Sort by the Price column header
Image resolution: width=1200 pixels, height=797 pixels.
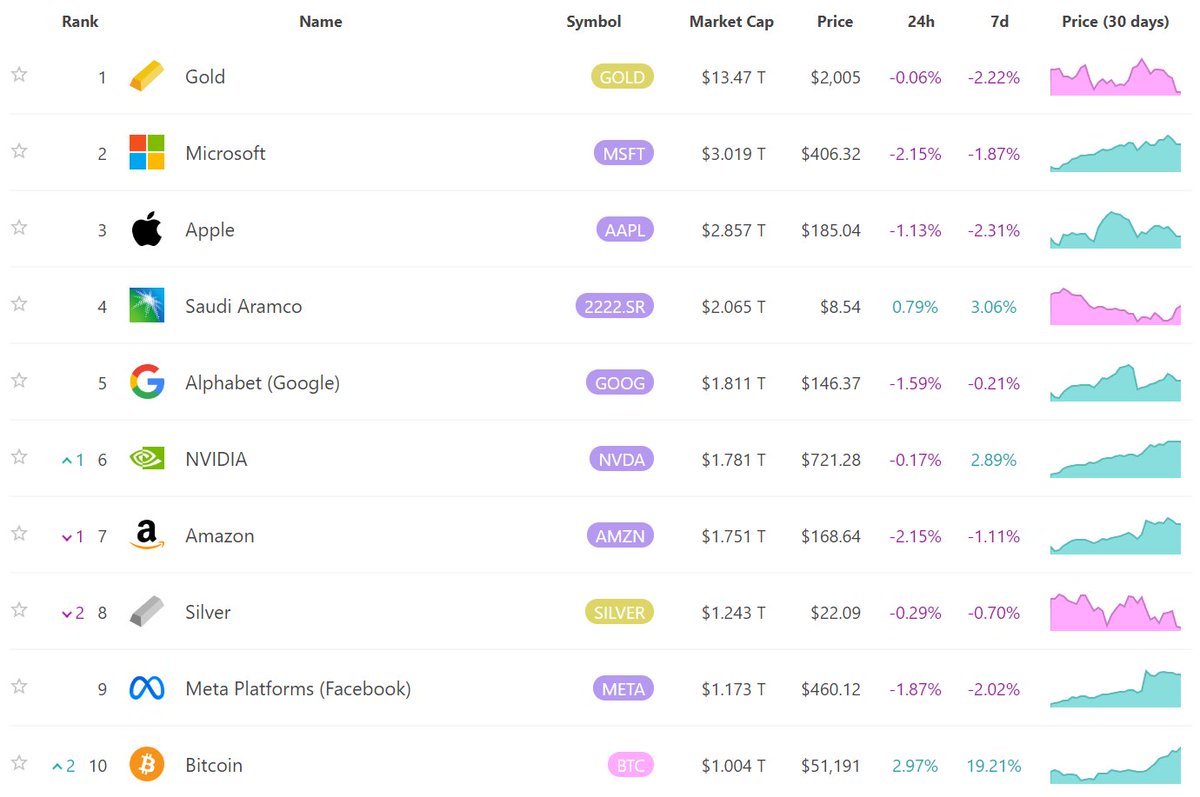coord(835,22)
